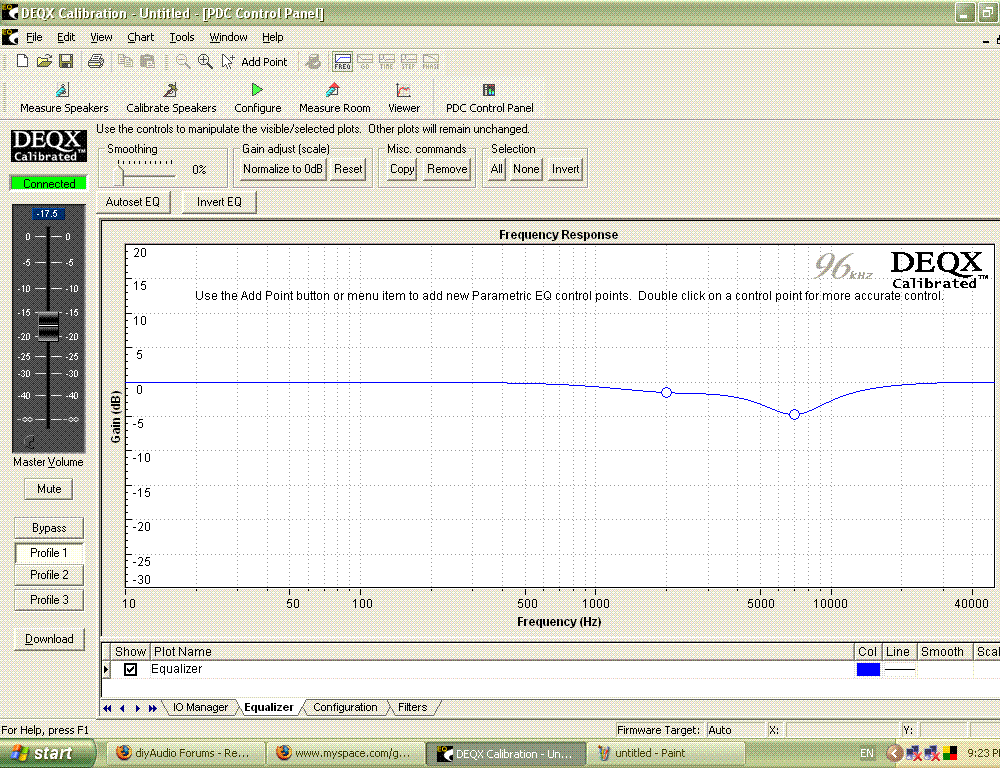
Task: Open the Help menu
Action: [x=272, y=37]
